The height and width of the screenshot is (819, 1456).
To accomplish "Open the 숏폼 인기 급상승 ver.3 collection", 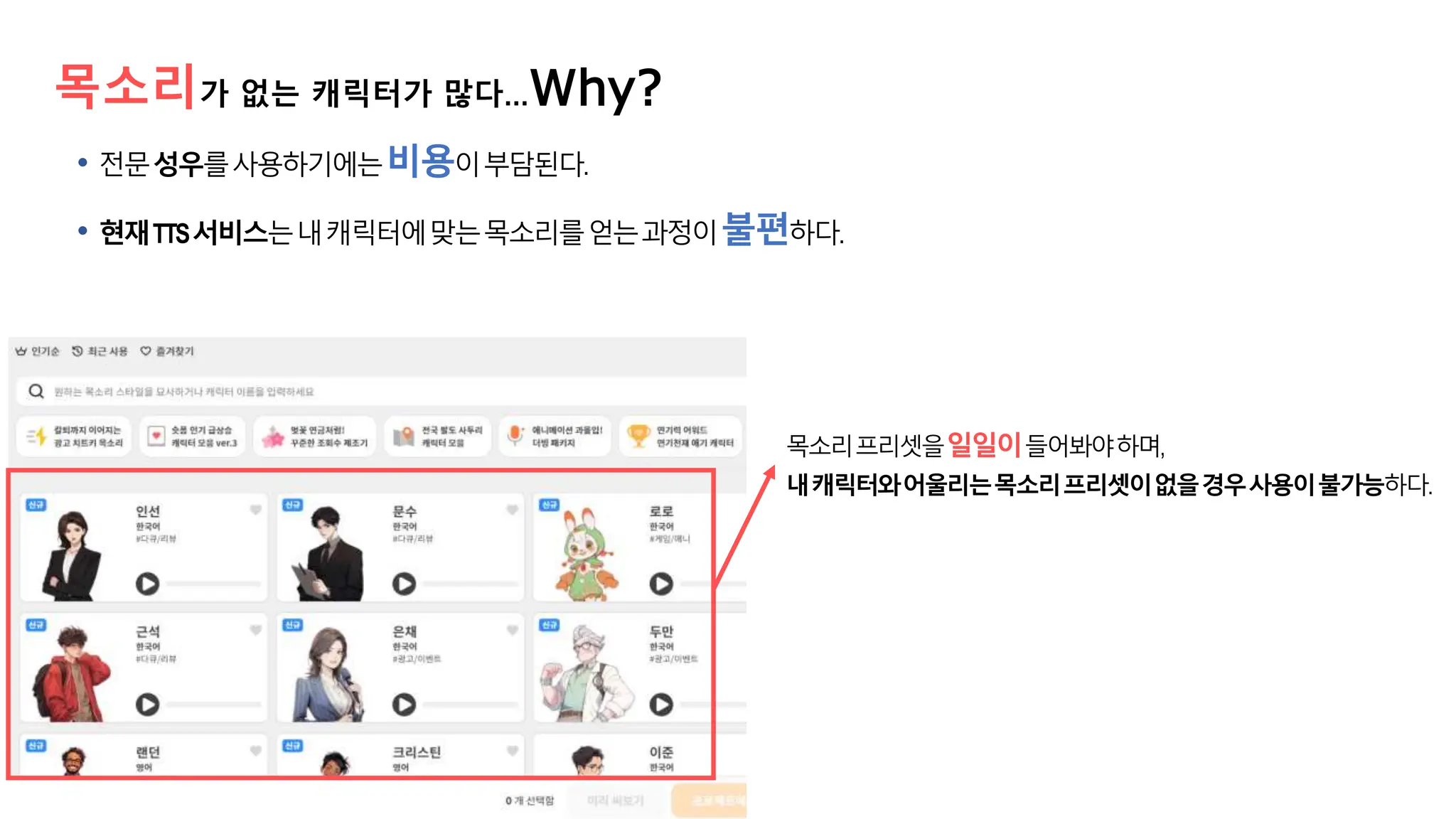I will click(192, 436).
